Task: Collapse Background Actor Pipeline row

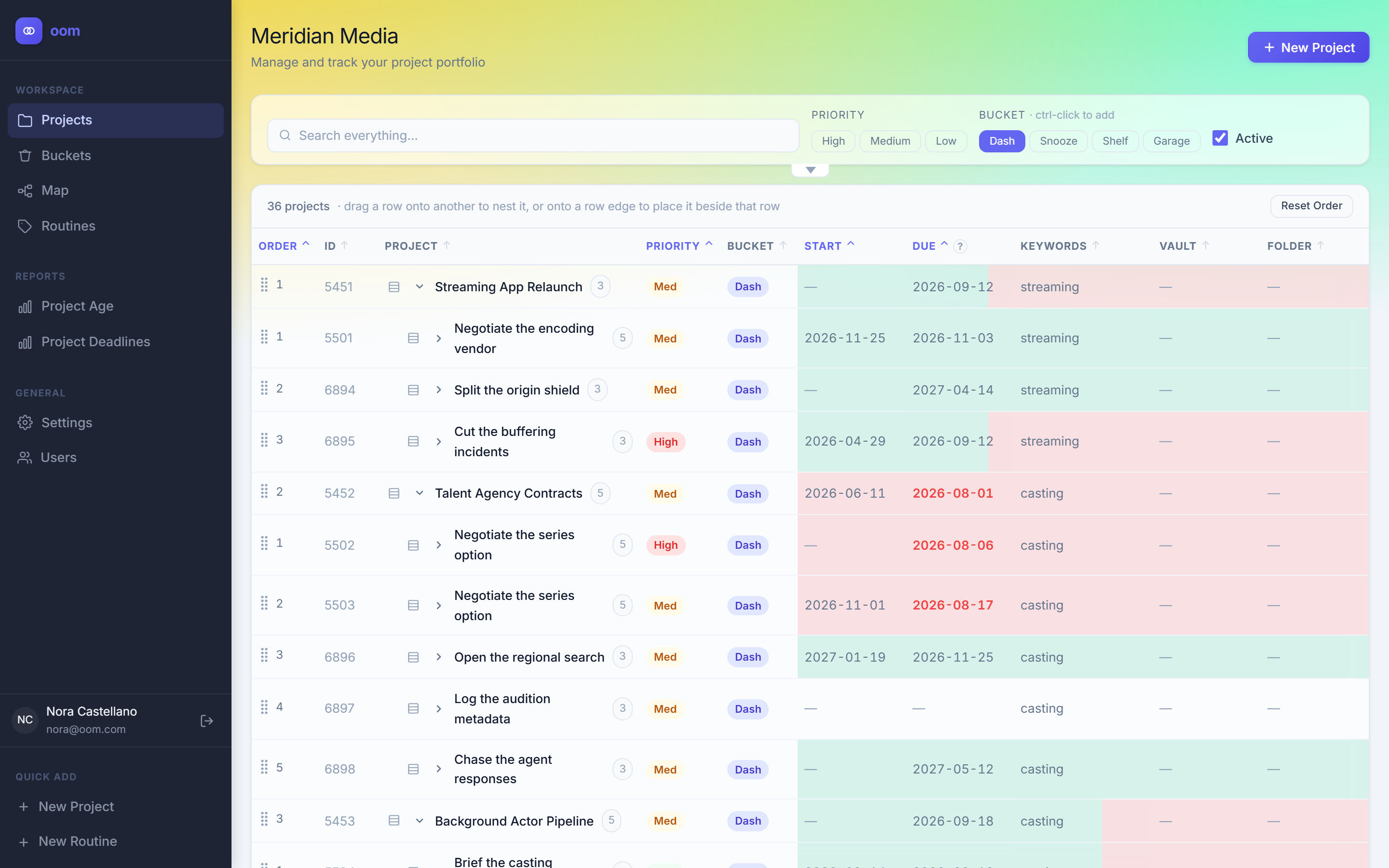Action: [x=420, y=821]
